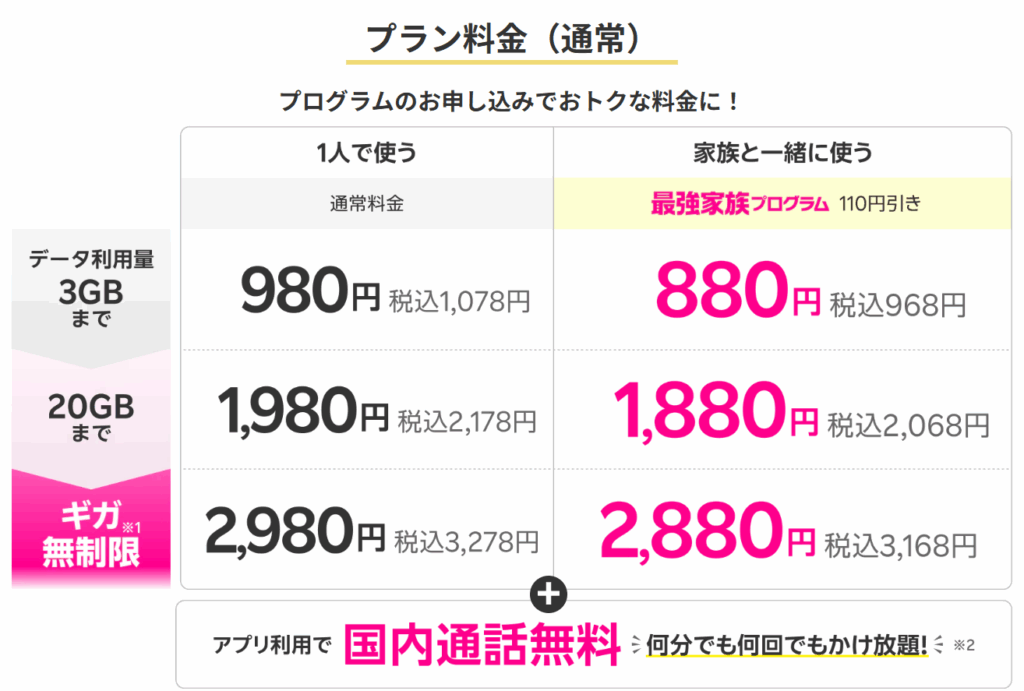Click the 880円 family price
Viewport: 1024px width, 691px height.
tap(738, 290)
